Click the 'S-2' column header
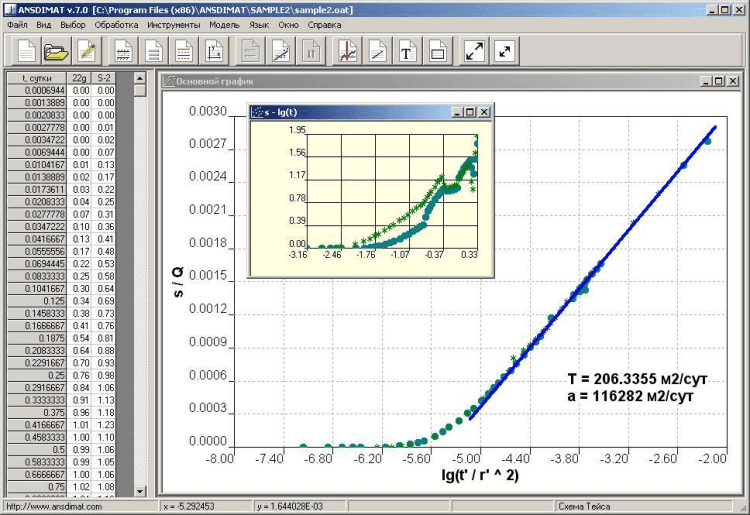This screenshot has width=750, height=515. [x=104, y=78]
